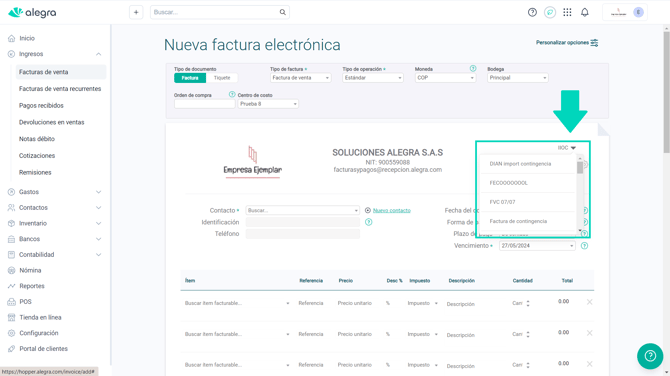This screenshot has width=670, height=376.
Task: Open the Moneda COP dropdown
Action: 445,78
